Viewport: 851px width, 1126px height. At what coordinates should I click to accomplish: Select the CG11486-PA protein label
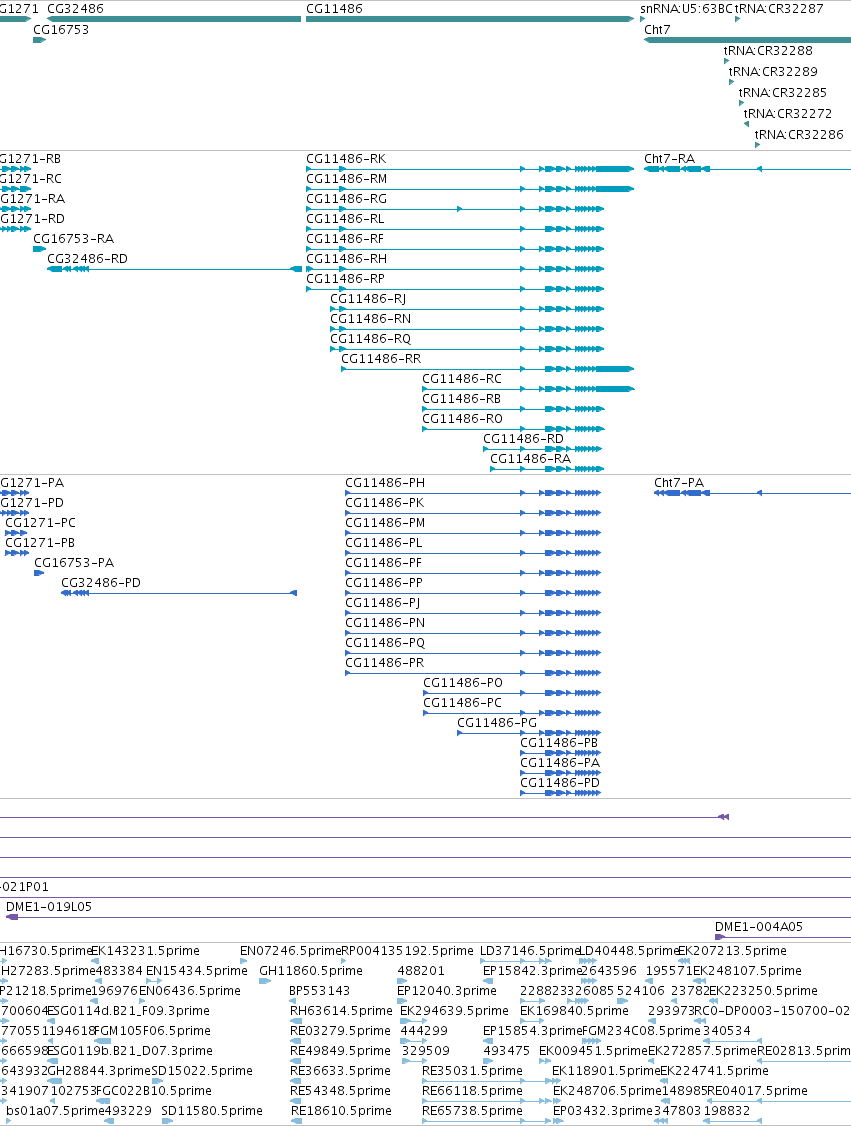[x=560, y=764]
